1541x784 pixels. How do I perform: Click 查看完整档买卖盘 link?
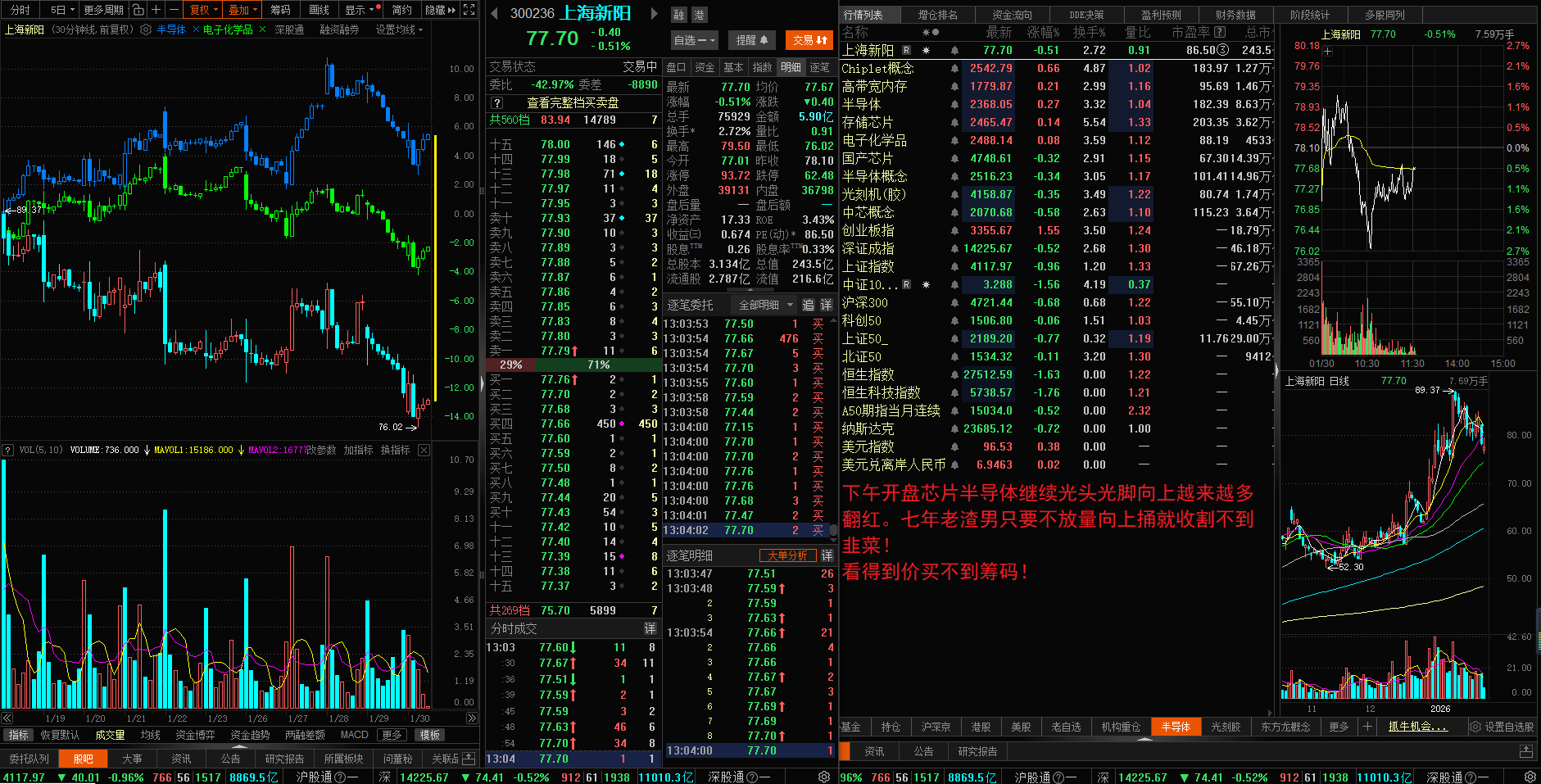(x=573, y=103)
